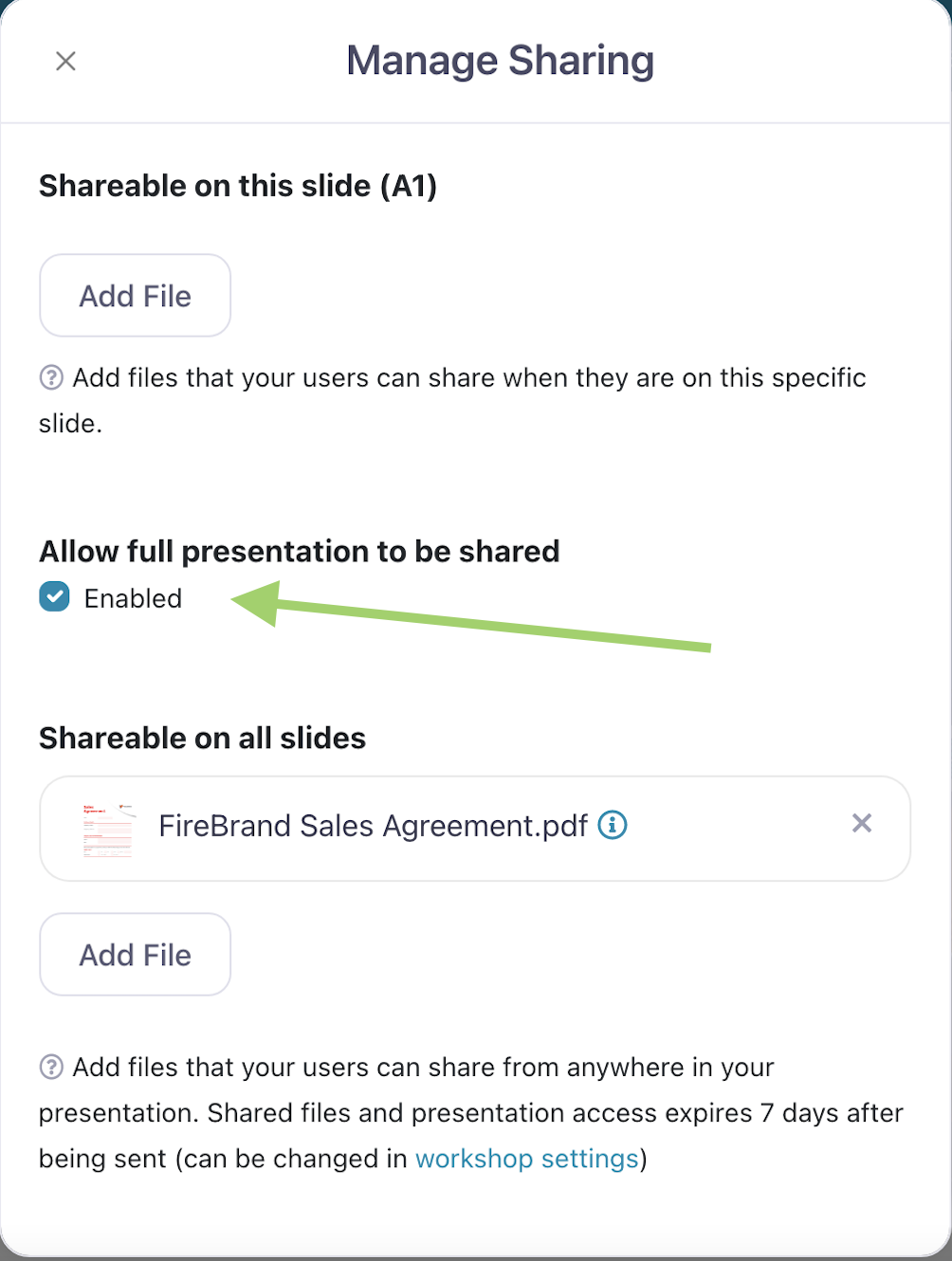Close the Manage Sharing dialog
Viewport: 952px width, 1261px height.
(65, 62)
